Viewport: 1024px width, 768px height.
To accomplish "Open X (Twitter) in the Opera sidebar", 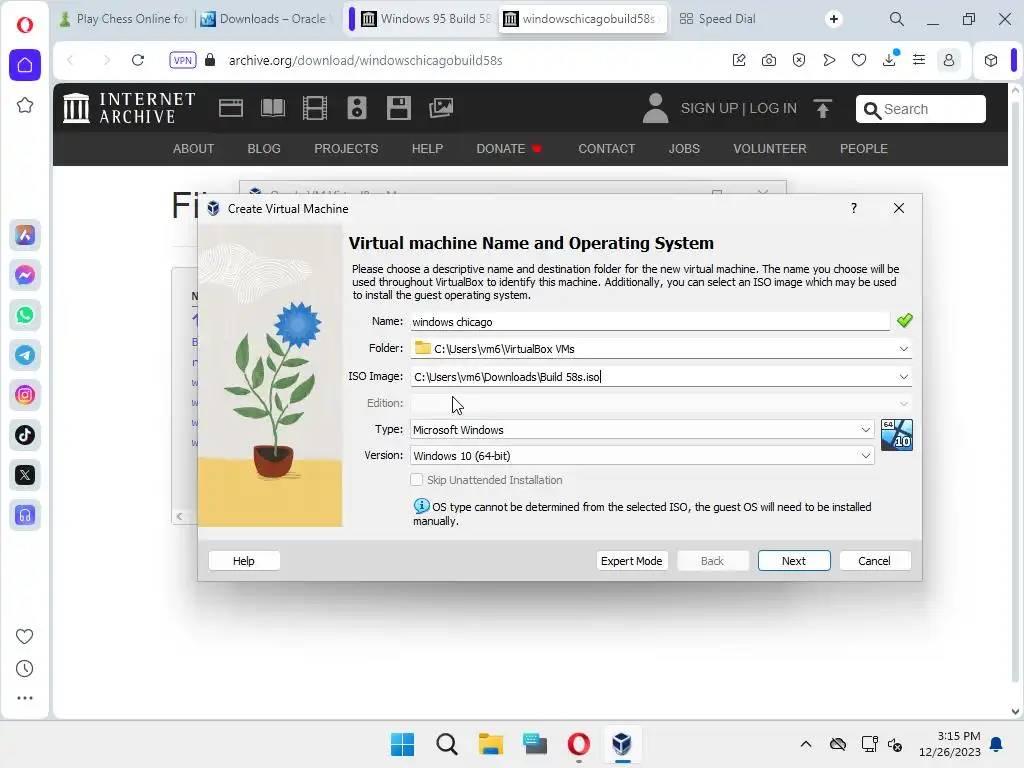I will (25, 475).
